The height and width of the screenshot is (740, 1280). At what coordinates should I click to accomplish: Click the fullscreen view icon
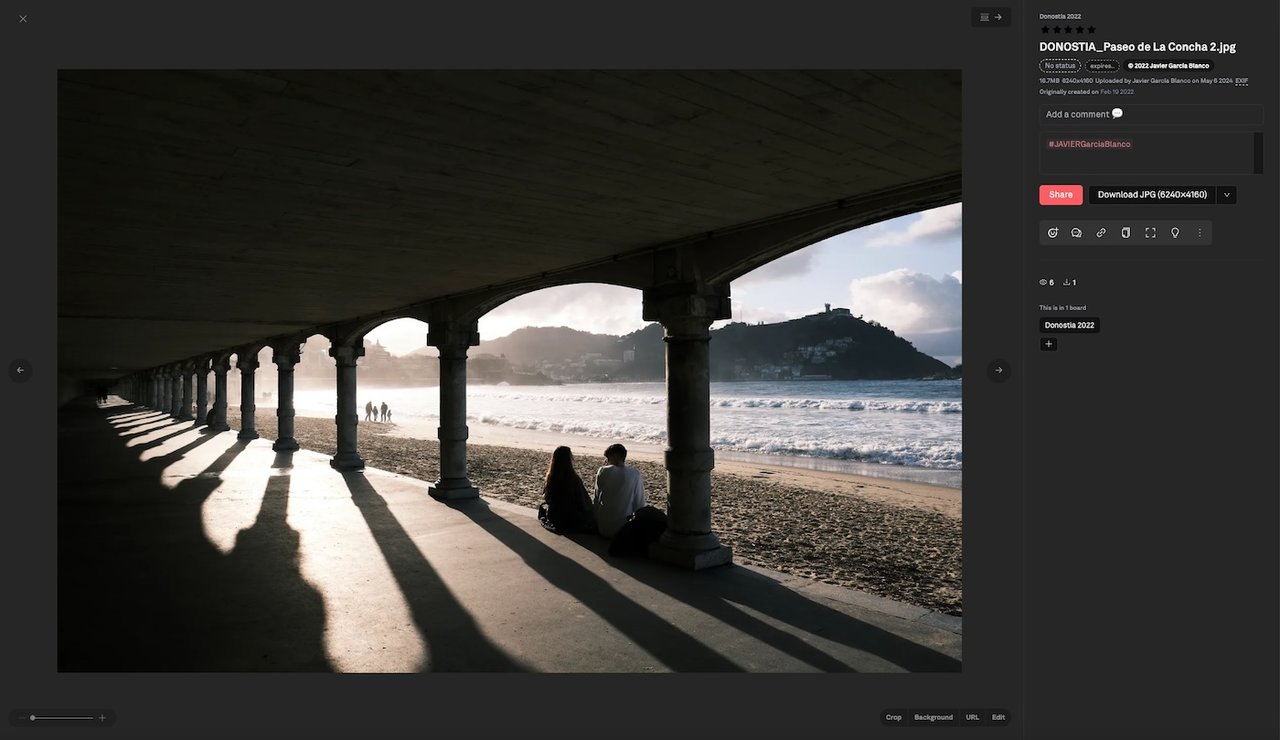coord(1150,233)
